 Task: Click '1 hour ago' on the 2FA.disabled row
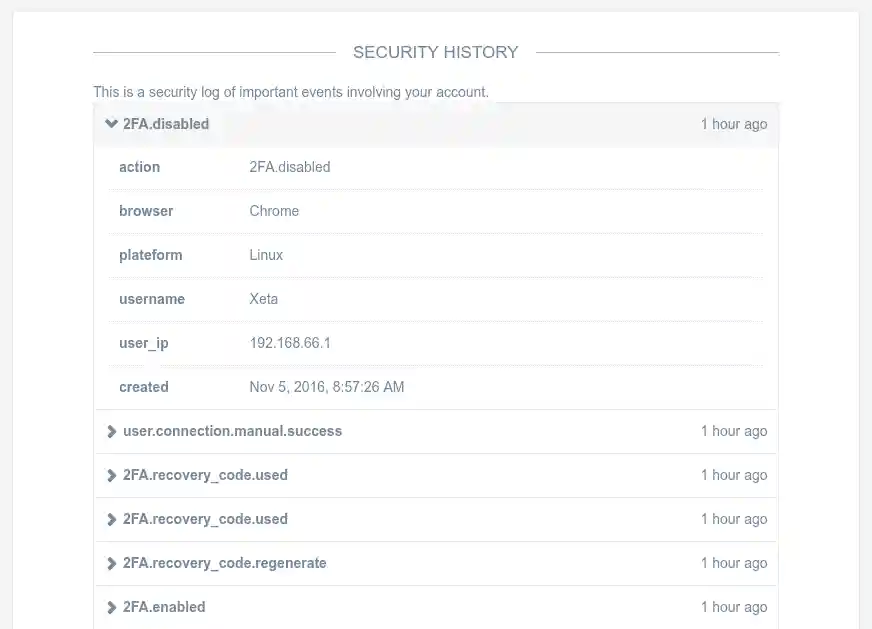(x=734, y=124)
